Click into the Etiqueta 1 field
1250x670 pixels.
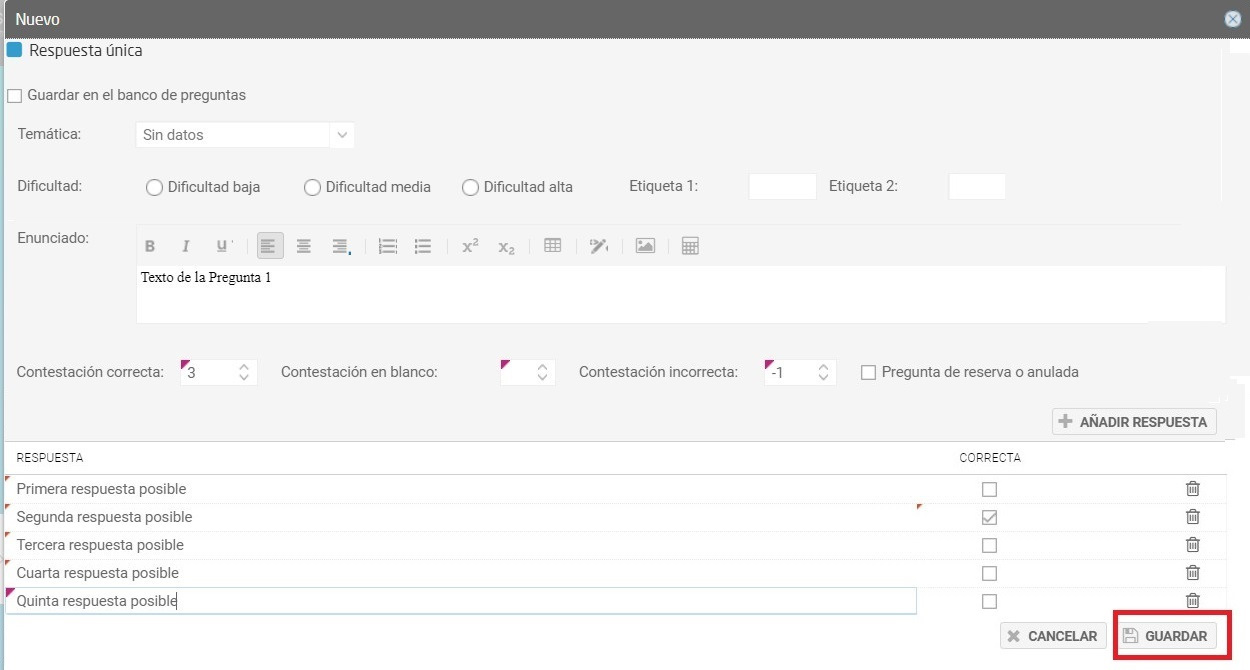click(782, 187)
